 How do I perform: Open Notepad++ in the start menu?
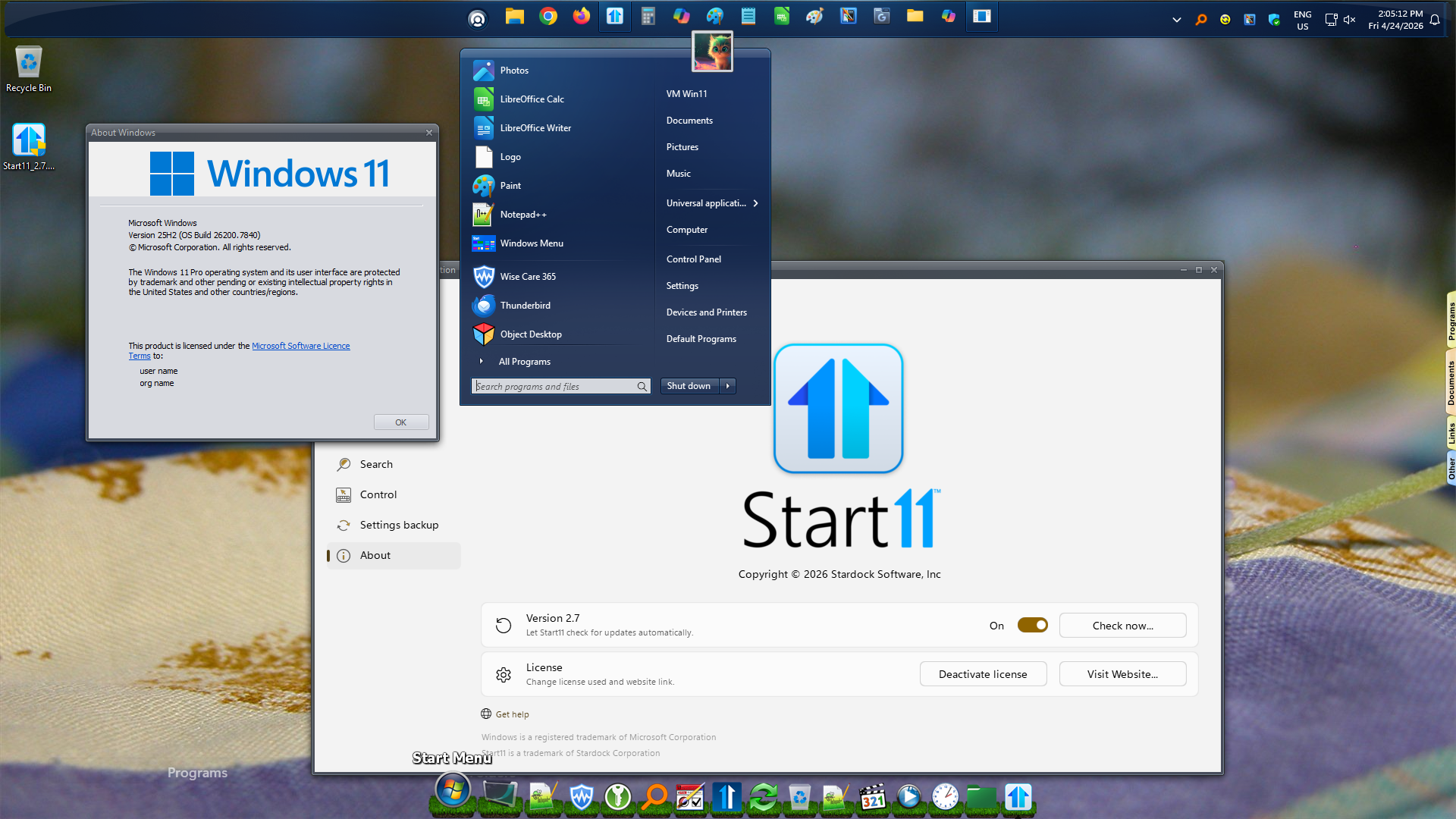click(522, 215)
